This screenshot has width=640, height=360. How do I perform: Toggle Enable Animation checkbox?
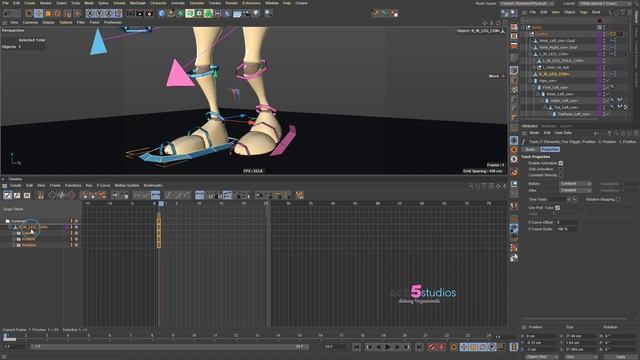tap(561, 163)
